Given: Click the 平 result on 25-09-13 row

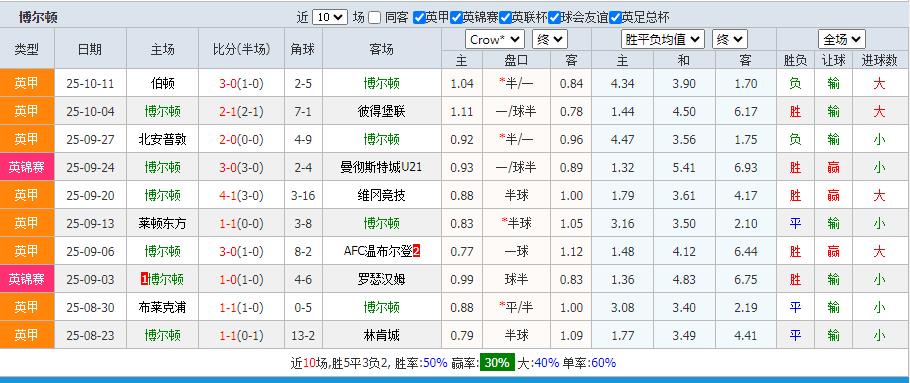Looking at the screenshot, I should (795, 223).
